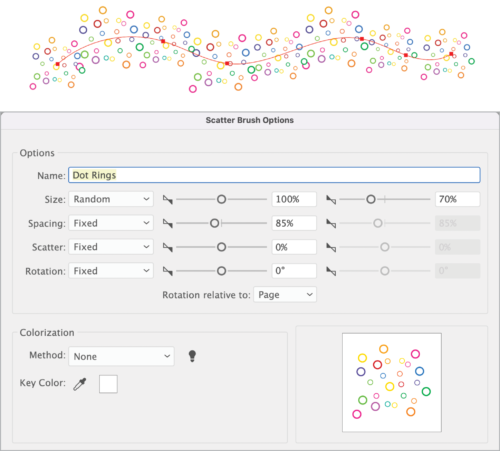
Task: Click the Colorization tips lightbulb icon
Action: [192, 356]
